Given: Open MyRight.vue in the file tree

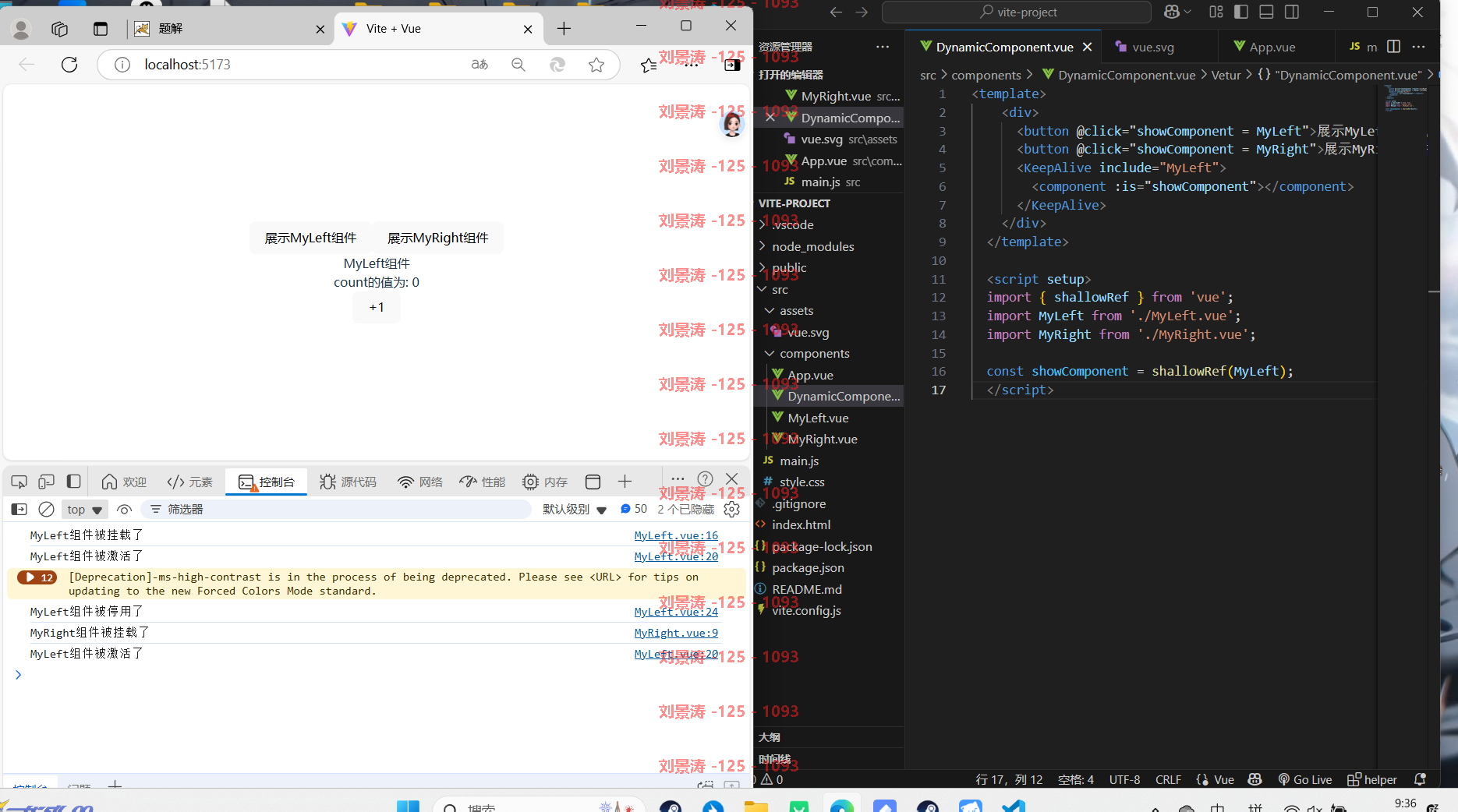Looking at the screenshot, I should tap(822, 439).
